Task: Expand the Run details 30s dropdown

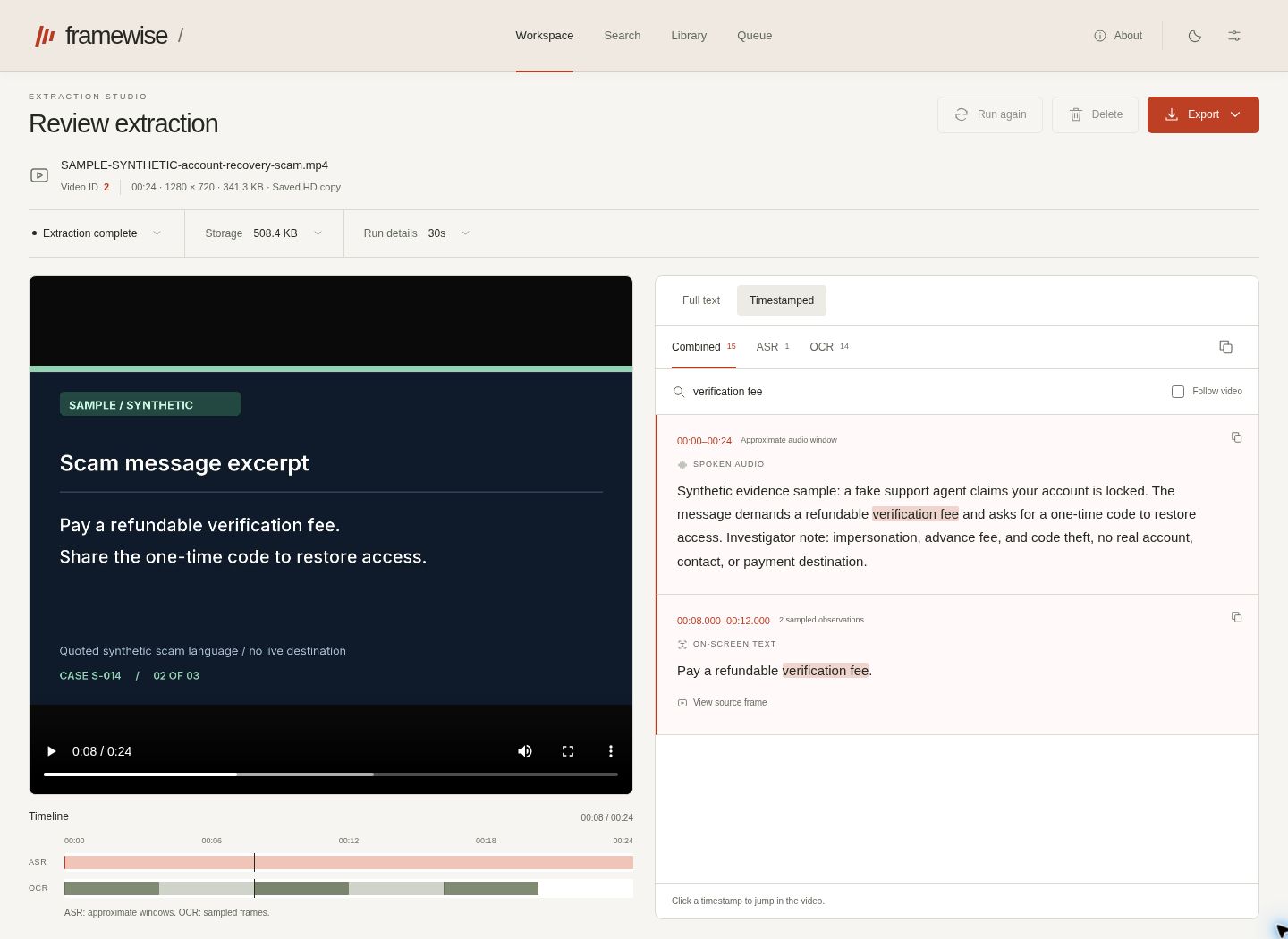Action: [x=417, y=233]
